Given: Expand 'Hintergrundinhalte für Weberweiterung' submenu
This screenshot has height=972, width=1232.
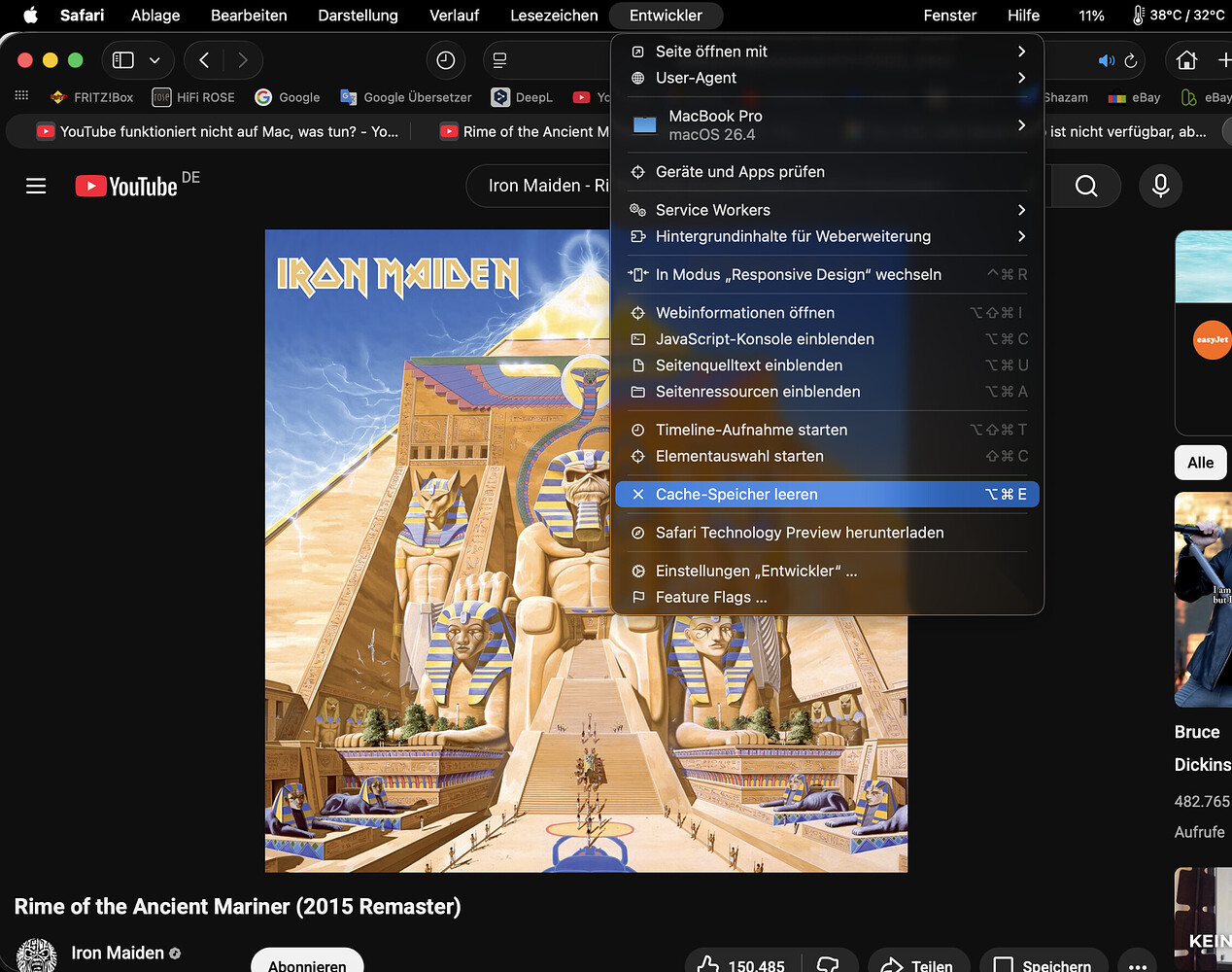Looking at the screenshot, I should click(x=827, y=236).
